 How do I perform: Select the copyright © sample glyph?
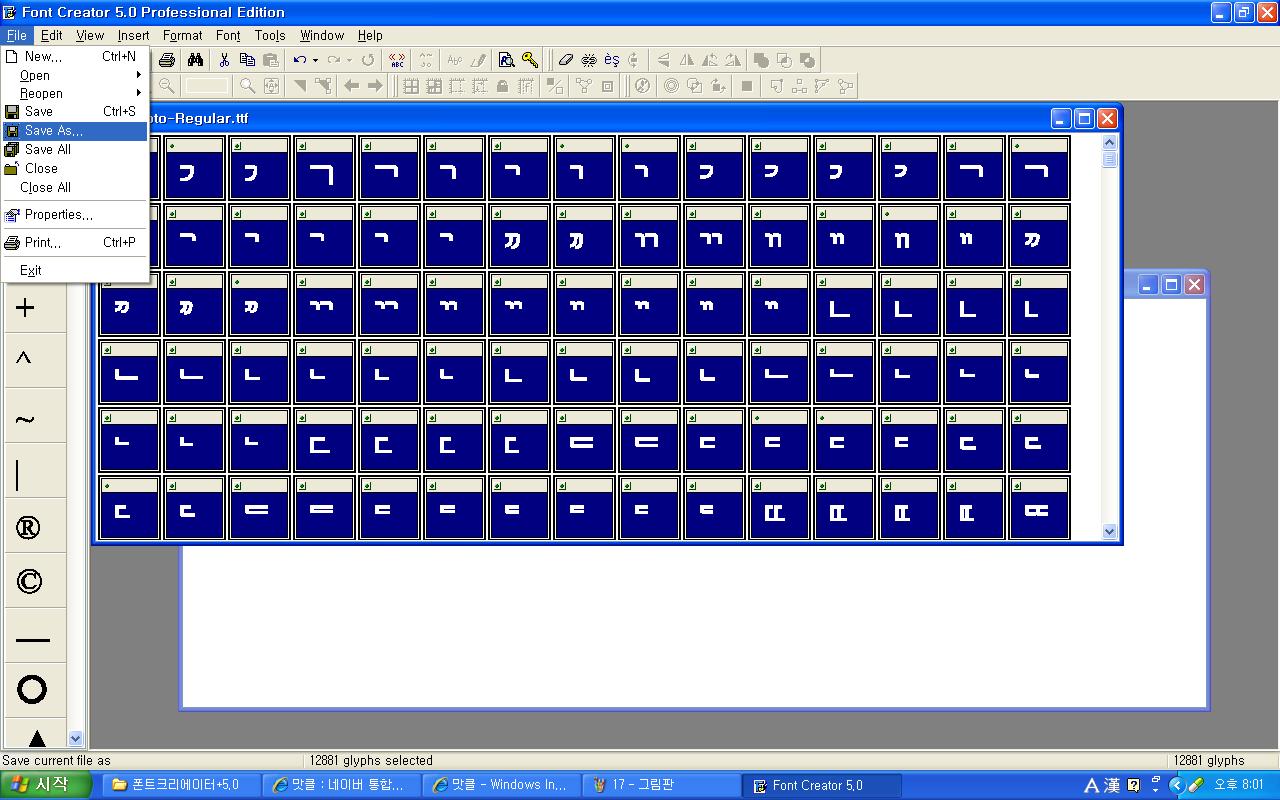(29, 581)
